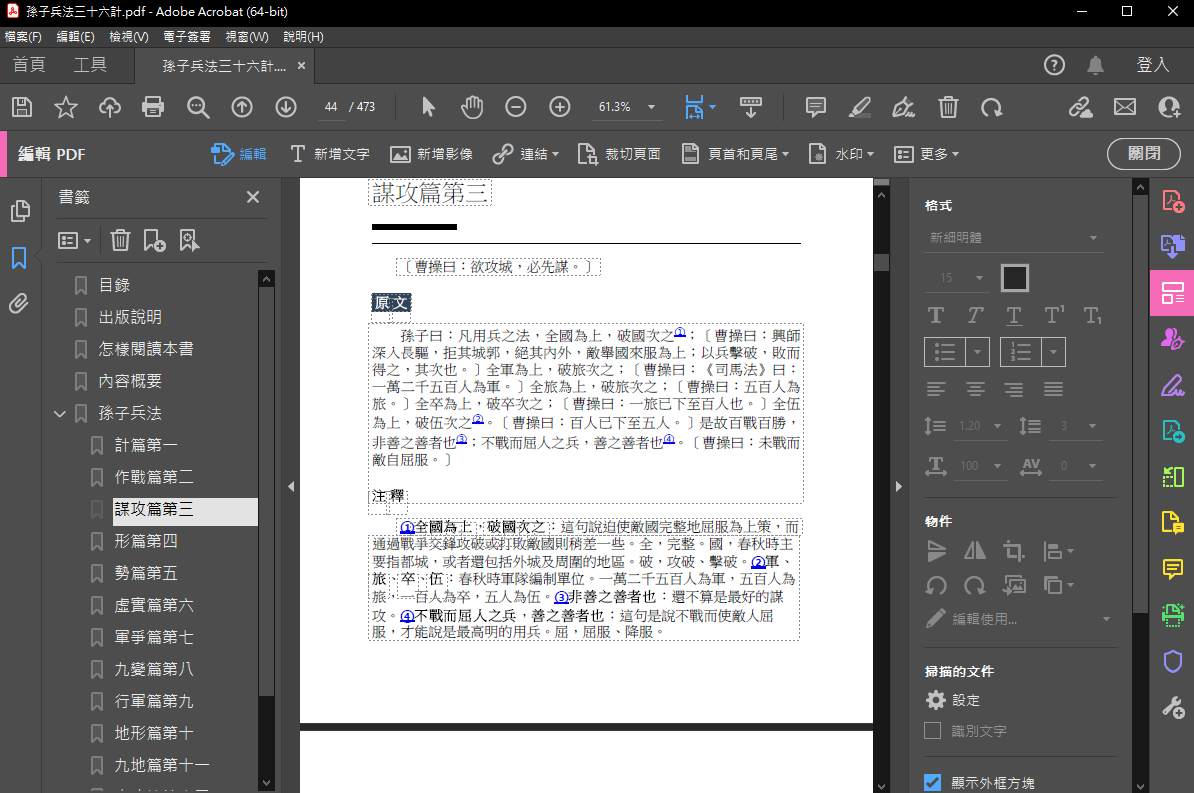Click the page number input field
Viewport: 1194px width, 793px height.
coord(330,107)
